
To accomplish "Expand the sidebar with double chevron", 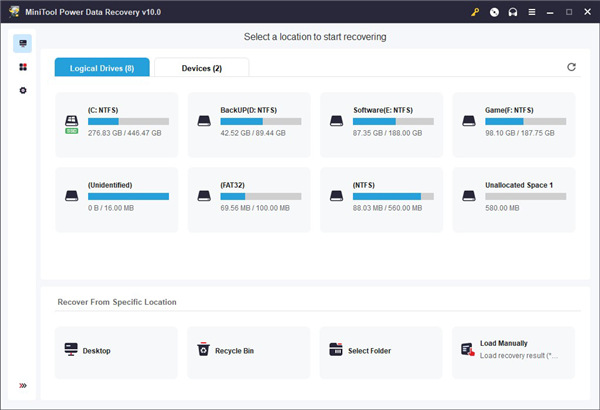I will tap(22, 386).
